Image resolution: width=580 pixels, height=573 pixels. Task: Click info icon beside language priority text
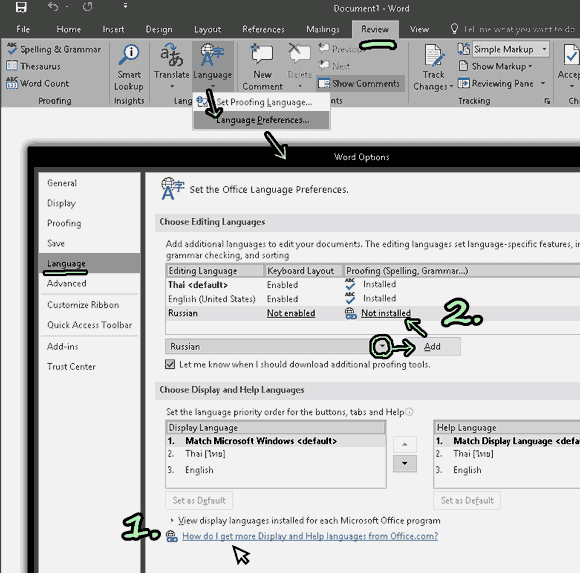409,412
